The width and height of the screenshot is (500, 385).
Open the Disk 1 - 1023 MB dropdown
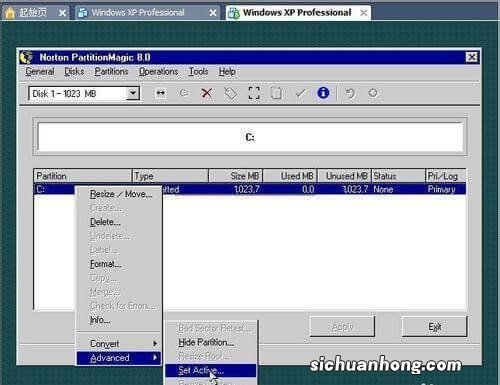[x=133, y=93]
